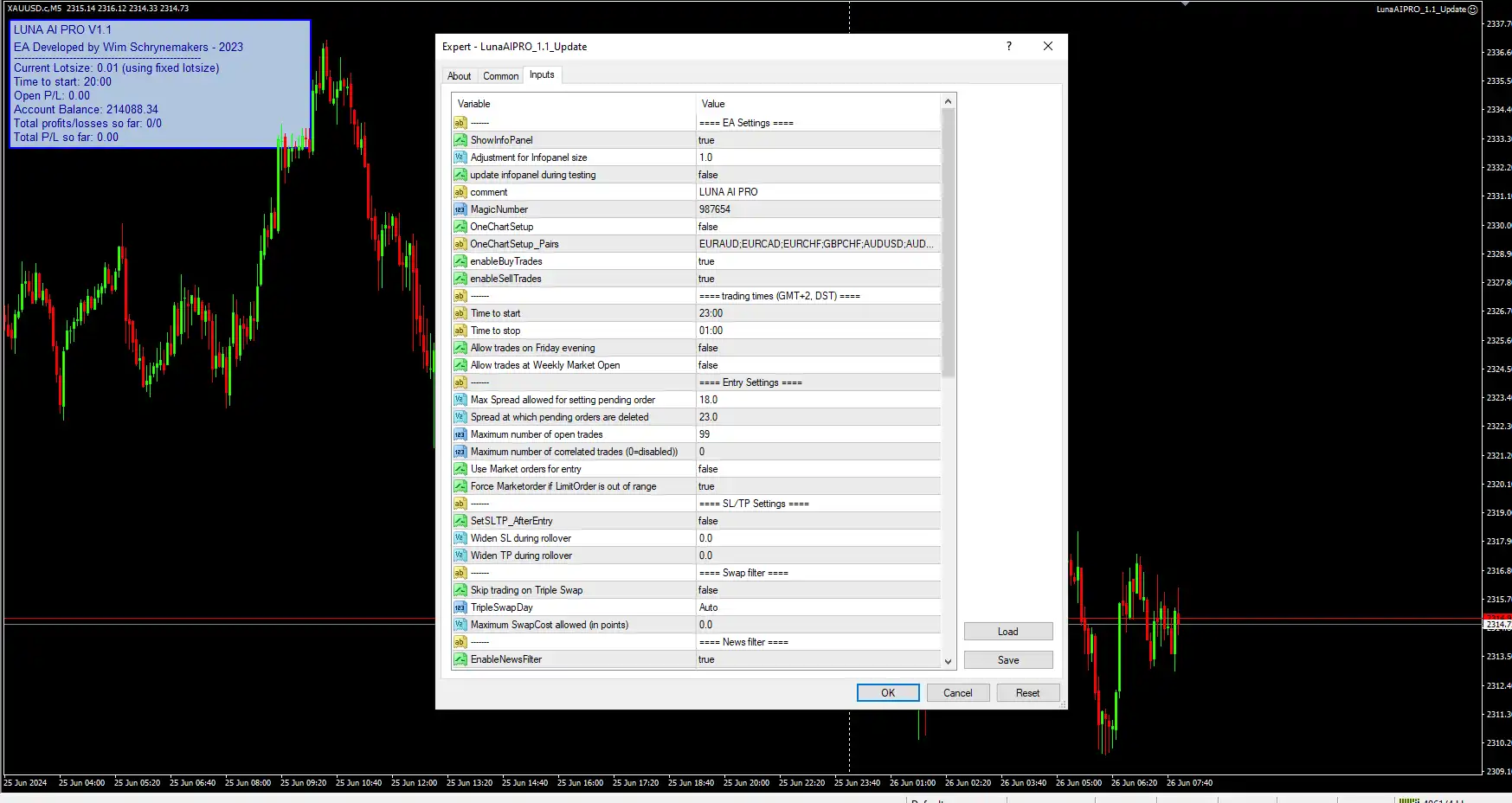This screenshot has height=803, width=1512.
Task: Select the comment value LUNA AI PRO
Action: click(x=818, y=192)
